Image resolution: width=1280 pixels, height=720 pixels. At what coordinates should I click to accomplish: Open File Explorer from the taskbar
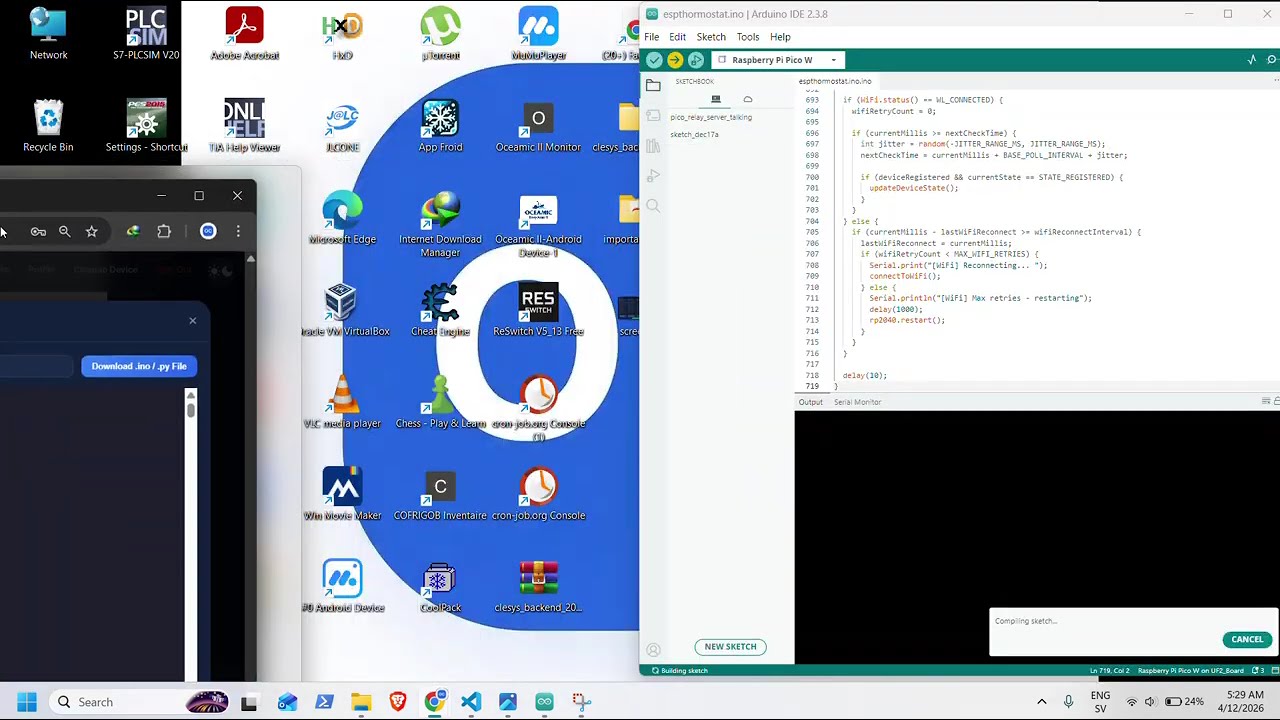click(x=361, y=702)
